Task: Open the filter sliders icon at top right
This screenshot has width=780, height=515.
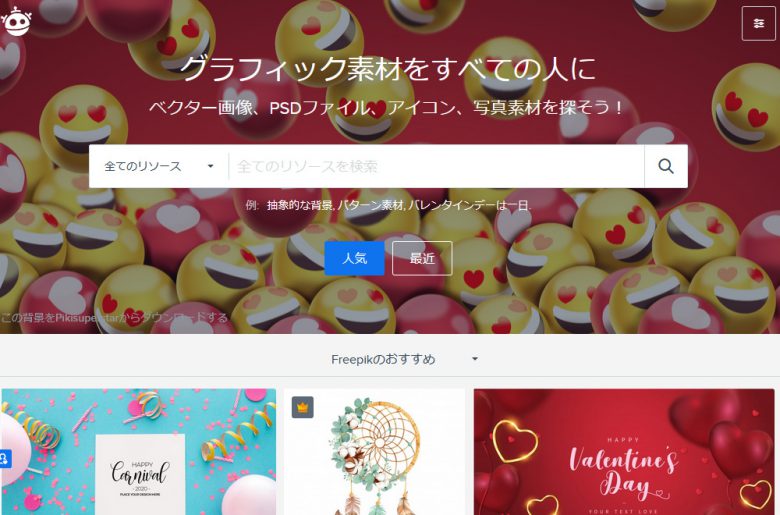Action: [758, 23]
